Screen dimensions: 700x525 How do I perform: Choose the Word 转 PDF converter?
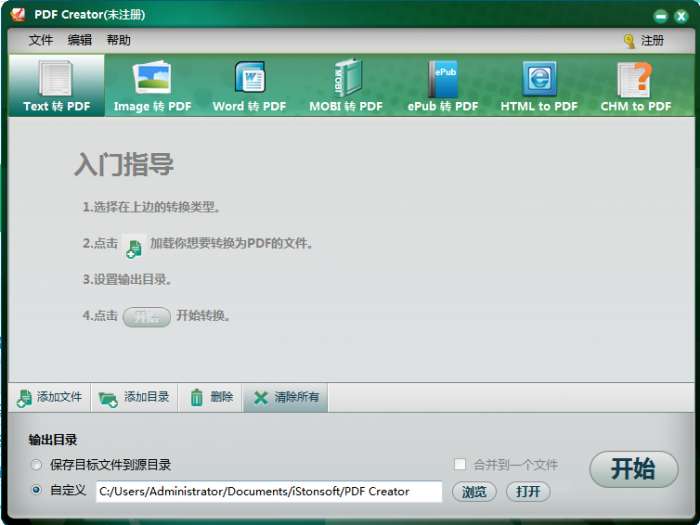(x=249, y=86)
